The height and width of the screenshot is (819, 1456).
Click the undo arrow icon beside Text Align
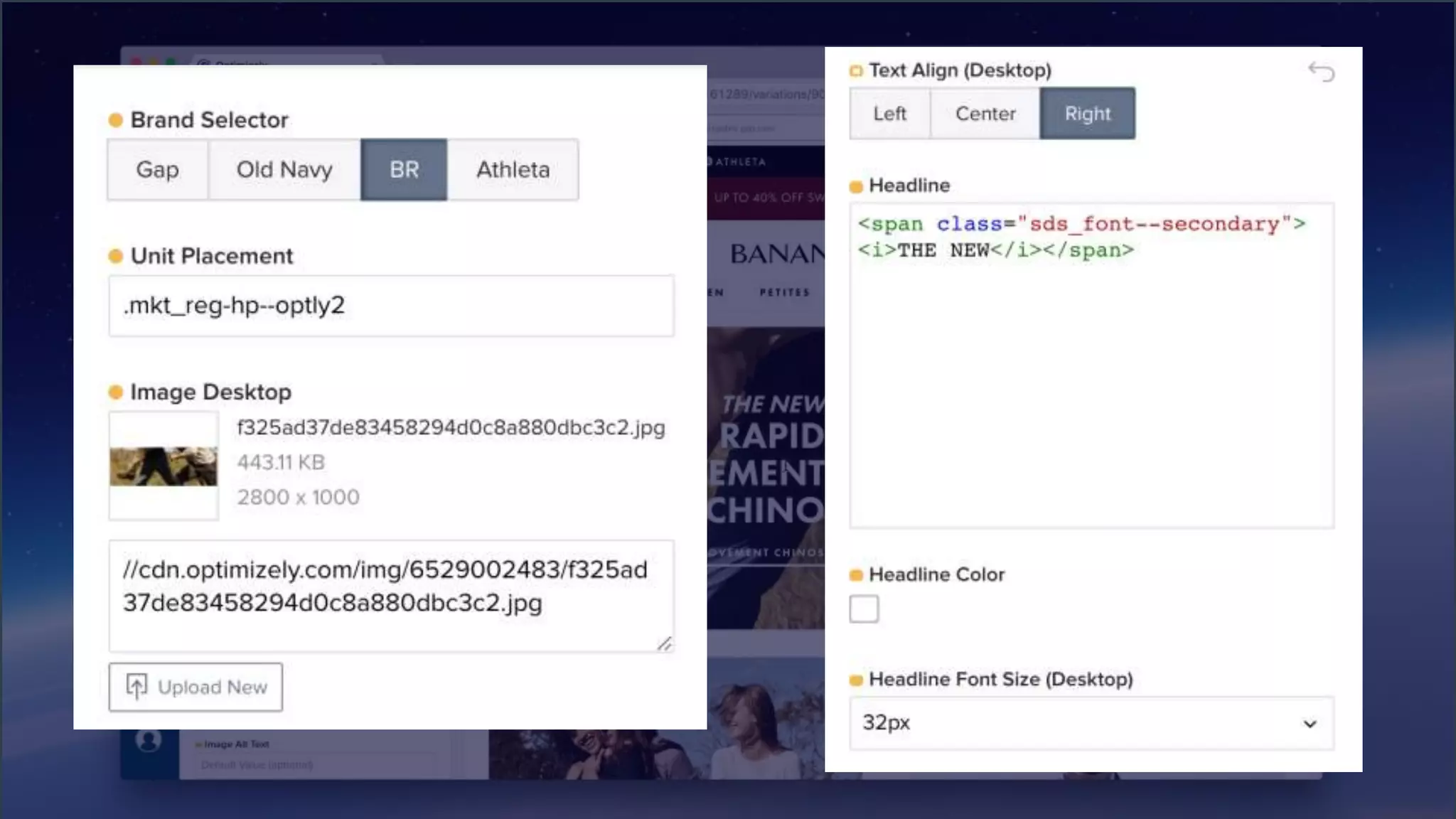(1322, 71)
